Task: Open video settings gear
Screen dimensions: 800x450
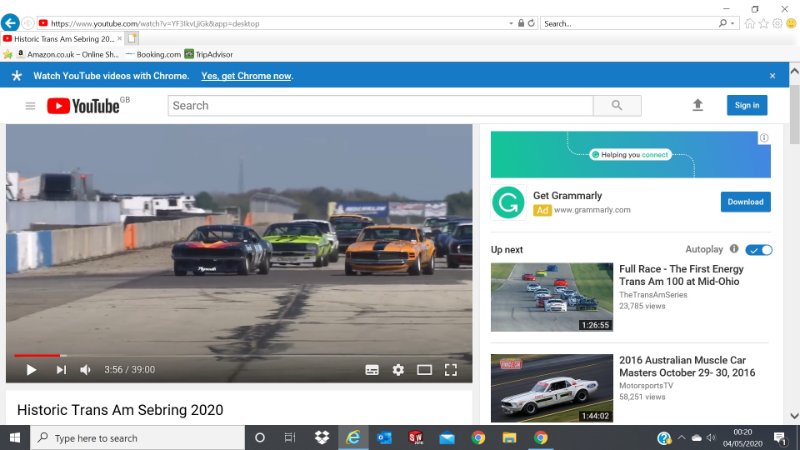Action: tap(398, 370)
